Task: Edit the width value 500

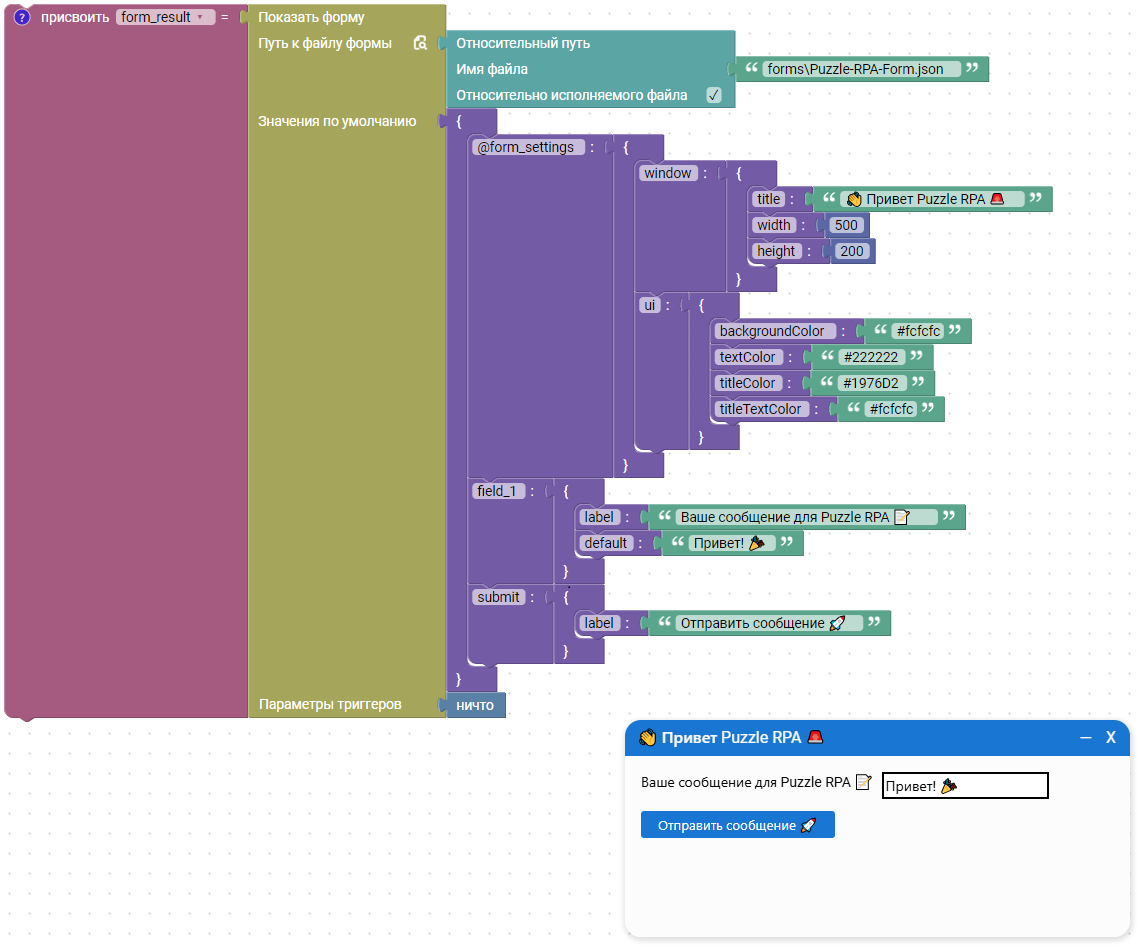Action: 845,225
